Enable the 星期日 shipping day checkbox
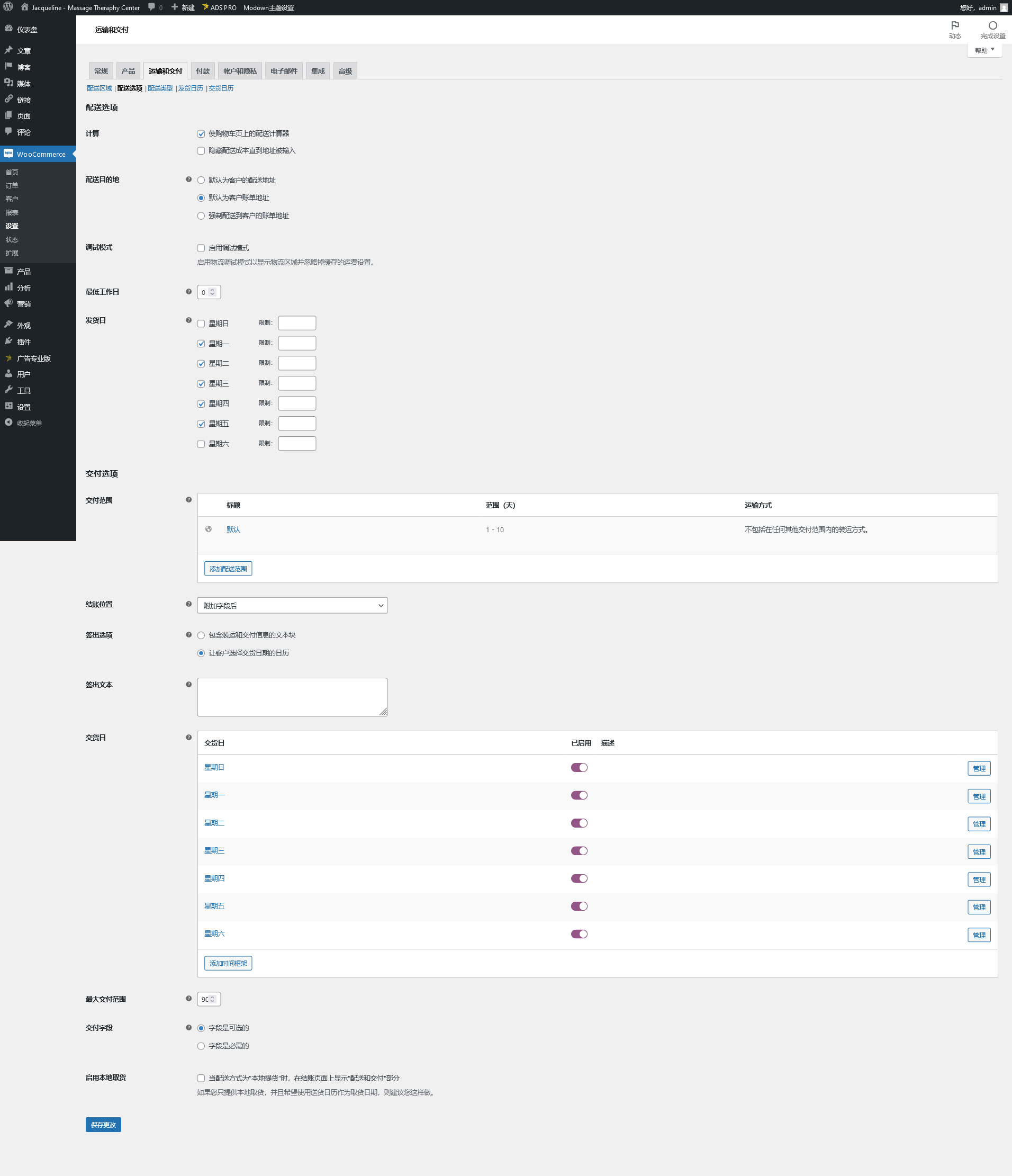The height and width of the screenshot is (1176, 1012). pos(201,324)
